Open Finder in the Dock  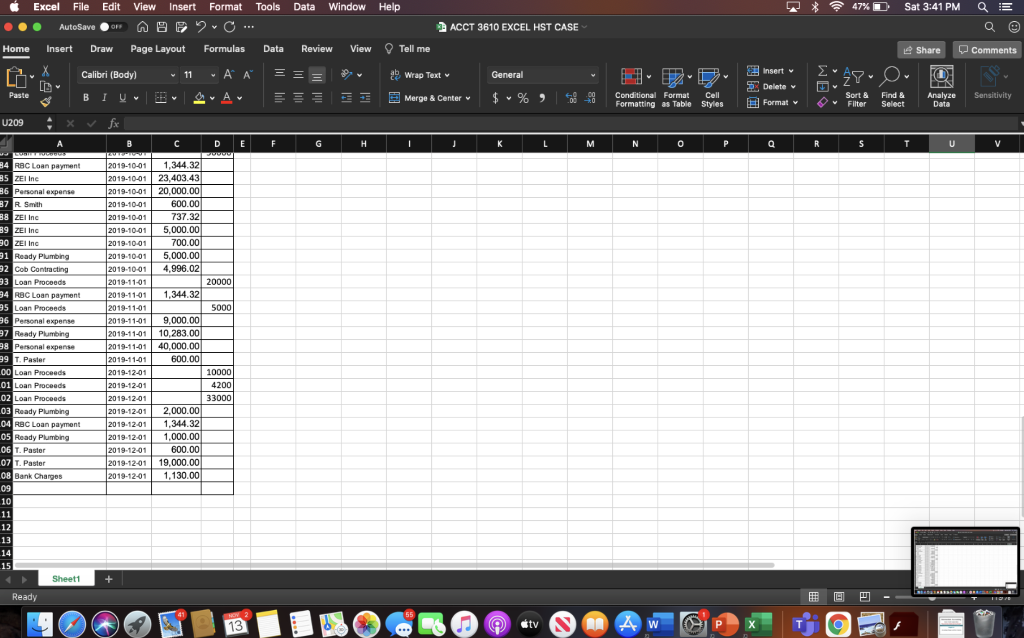(39, 624)
